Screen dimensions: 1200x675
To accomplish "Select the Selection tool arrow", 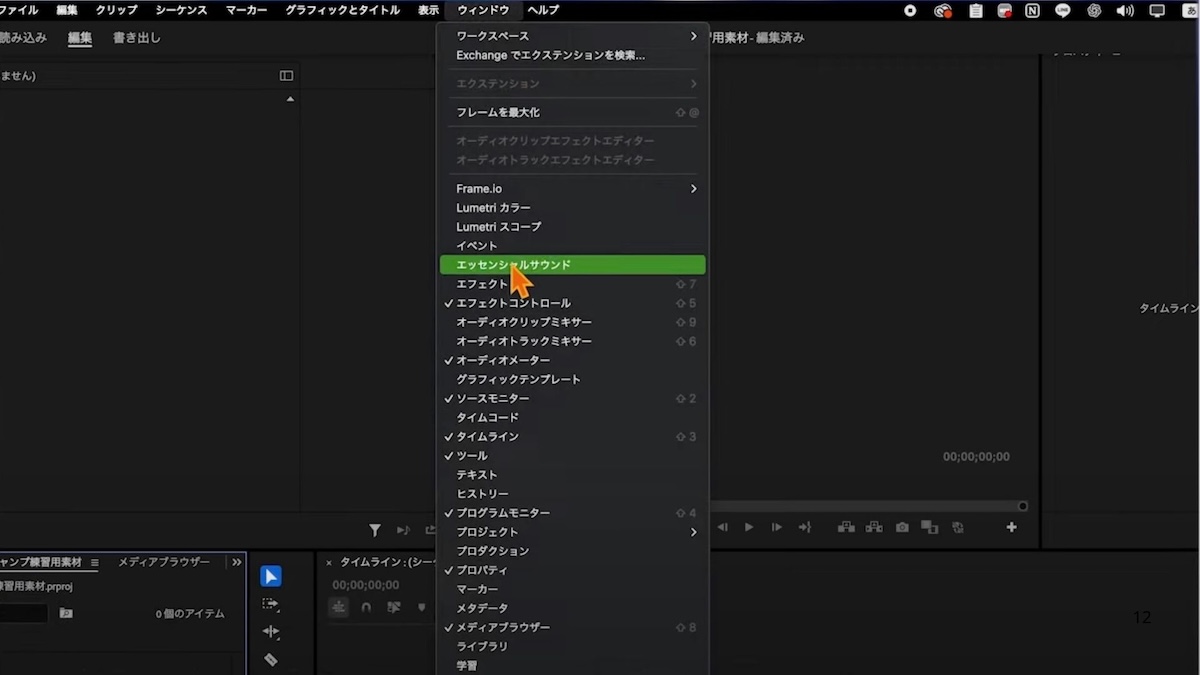I will pos(271,576).
